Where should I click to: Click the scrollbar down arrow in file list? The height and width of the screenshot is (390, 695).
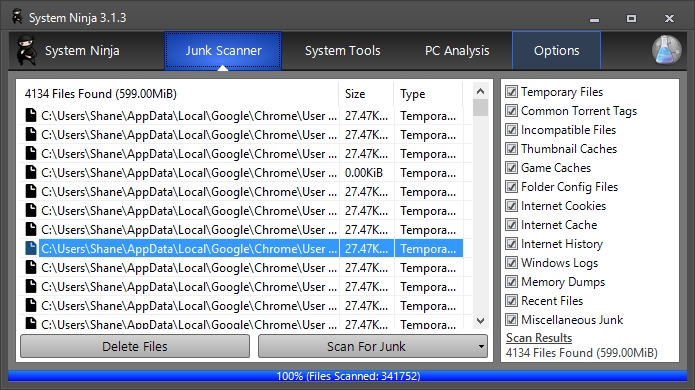480,320
